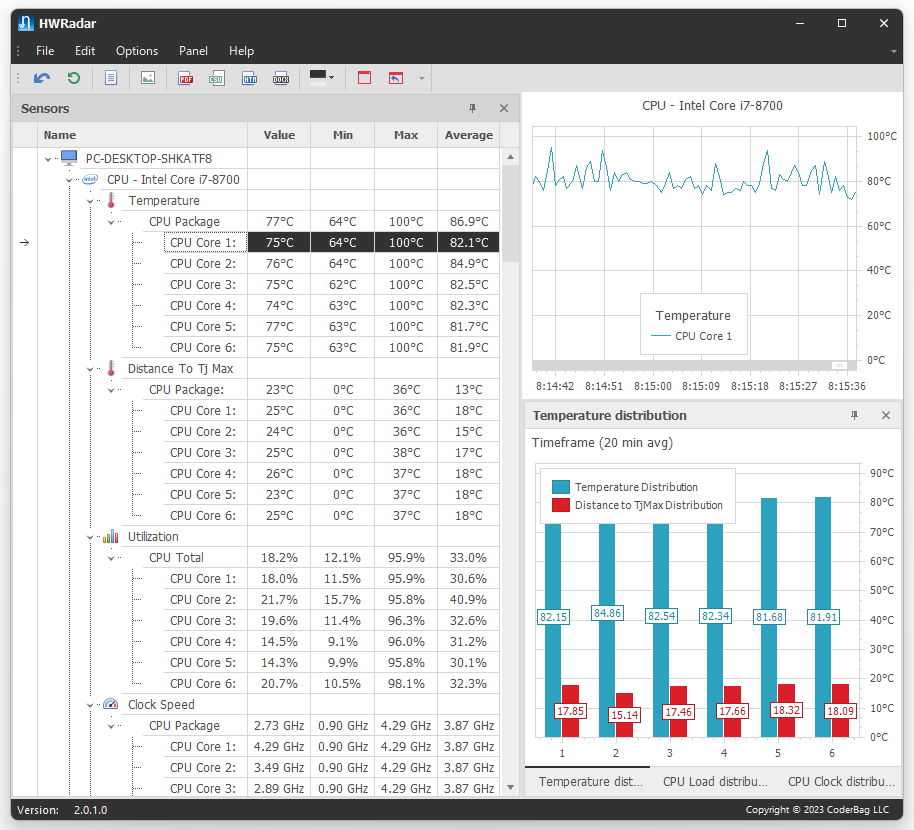Click the red window layout icon
The width and height of the screenshot is (914, 830).
click(364, 78)
